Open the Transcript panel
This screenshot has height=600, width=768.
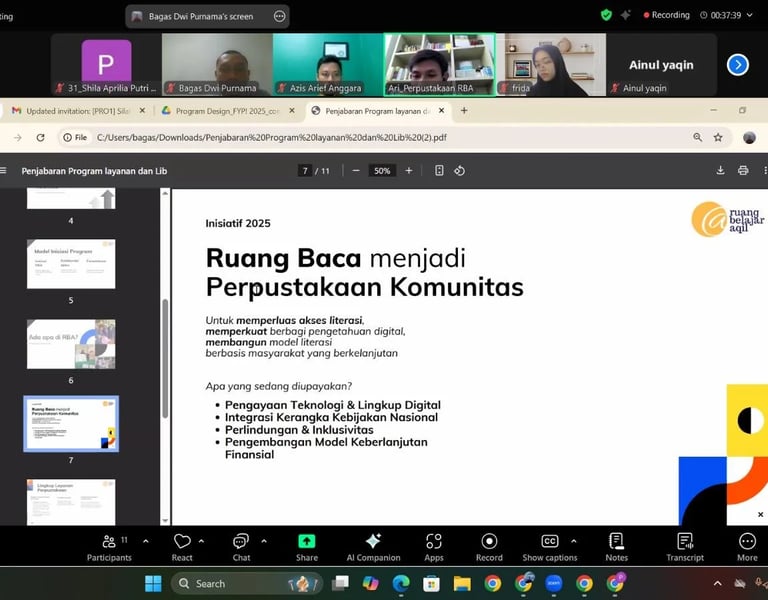(685, 548)
